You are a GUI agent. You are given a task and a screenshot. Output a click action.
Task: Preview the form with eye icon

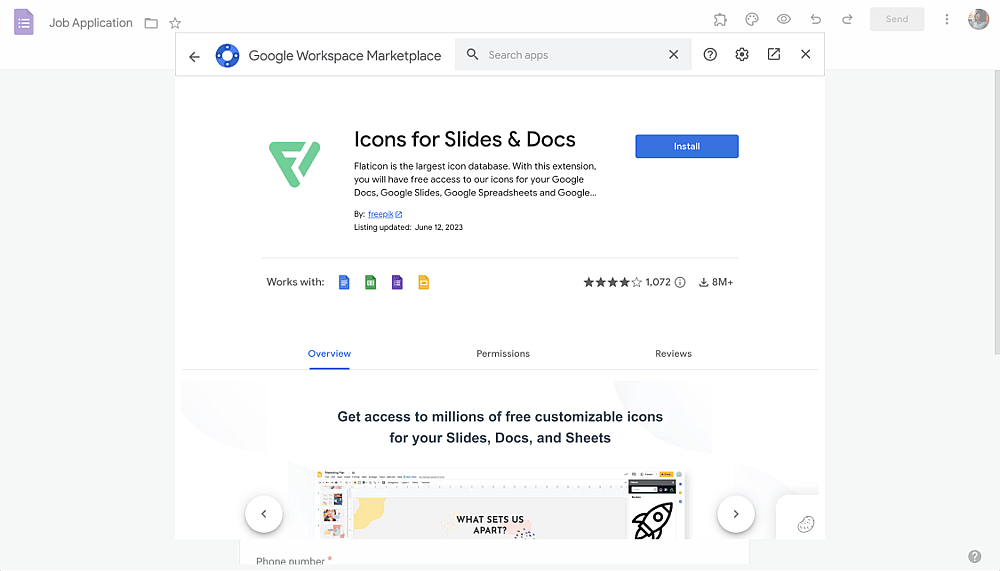[784, 19]
